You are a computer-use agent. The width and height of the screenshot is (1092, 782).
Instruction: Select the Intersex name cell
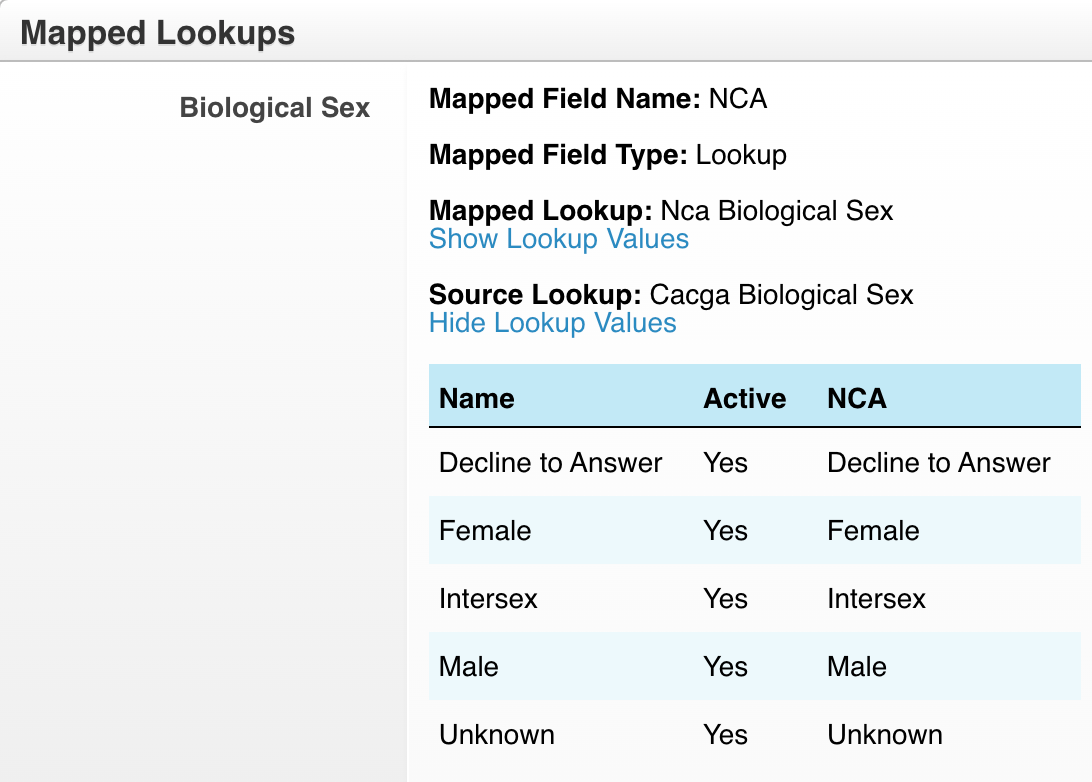tap(488, 599)
